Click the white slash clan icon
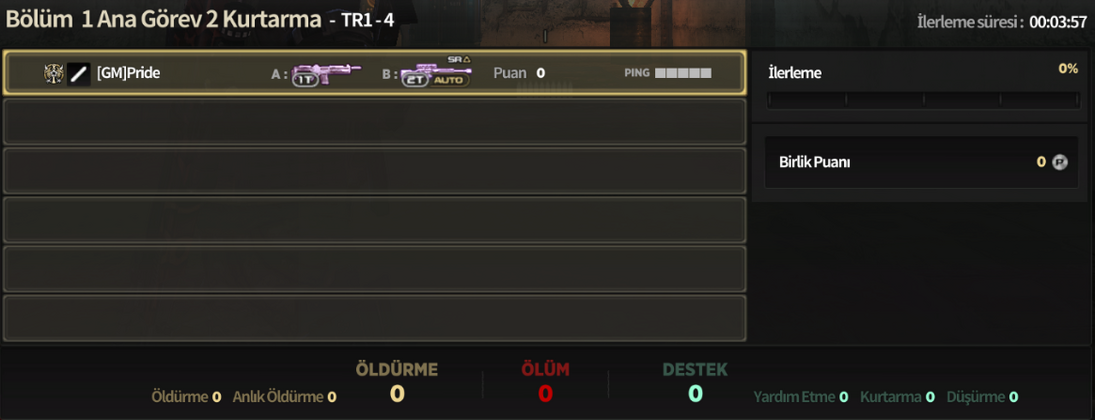This screenshot has width=1095, height=420. coord(79,73)
